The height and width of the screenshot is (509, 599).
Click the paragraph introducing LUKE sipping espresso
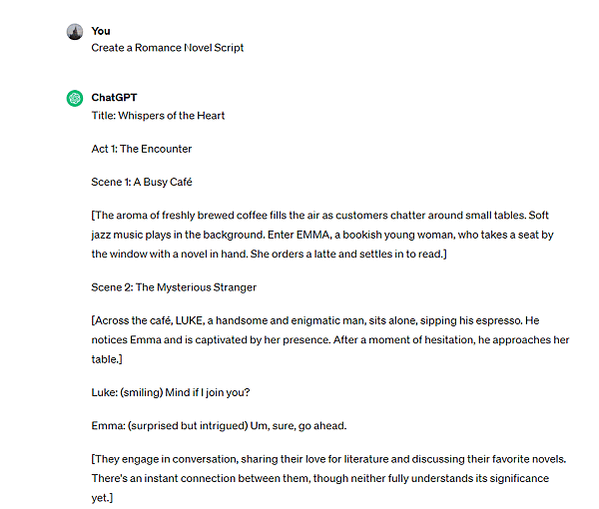[330, 340]
